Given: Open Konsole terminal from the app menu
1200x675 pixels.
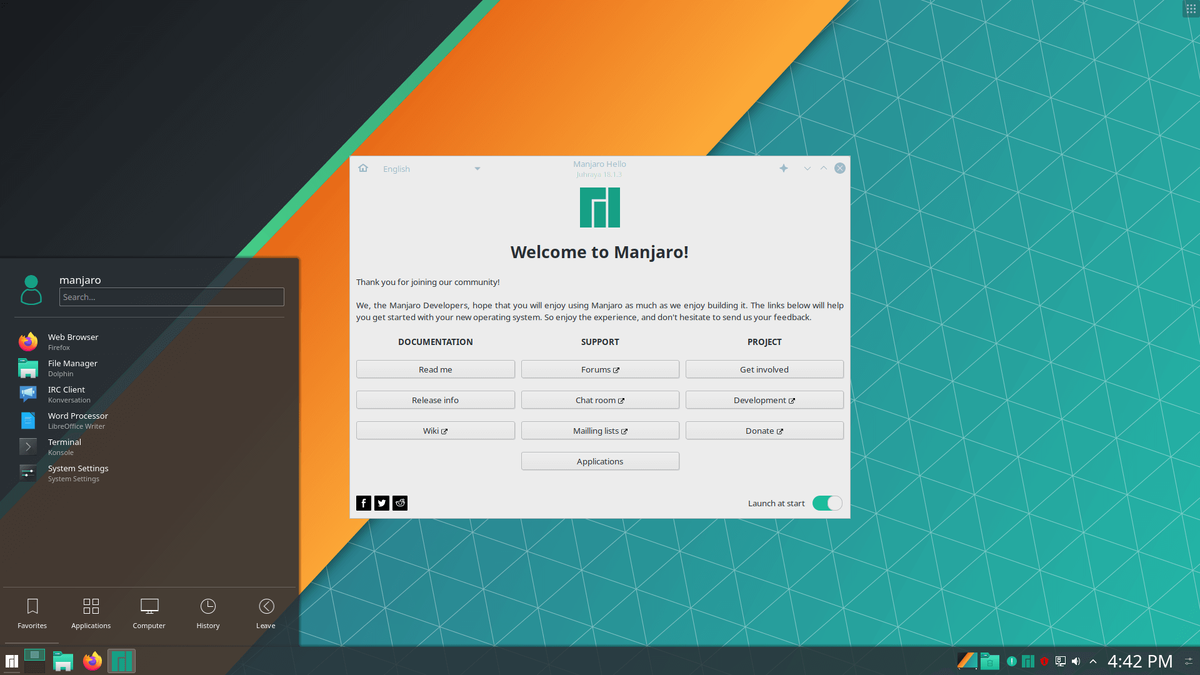Looking at the screenshot, I should 65,446.
